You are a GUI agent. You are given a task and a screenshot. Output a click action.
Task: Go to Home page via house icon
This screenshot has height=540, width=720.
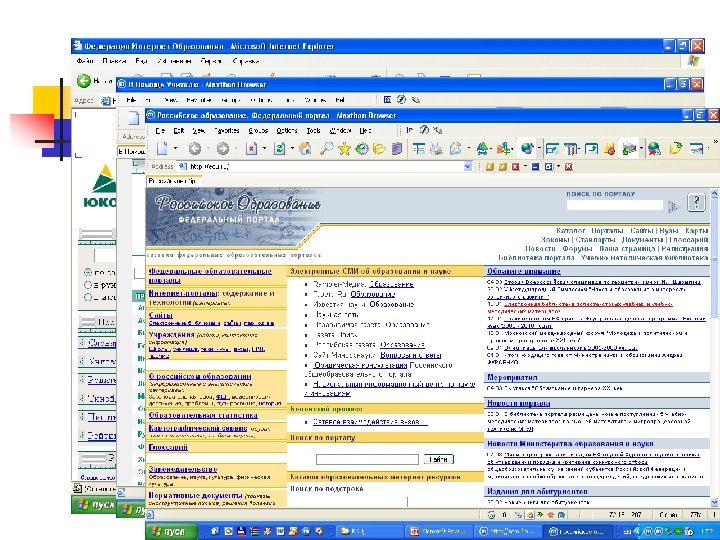305,148
